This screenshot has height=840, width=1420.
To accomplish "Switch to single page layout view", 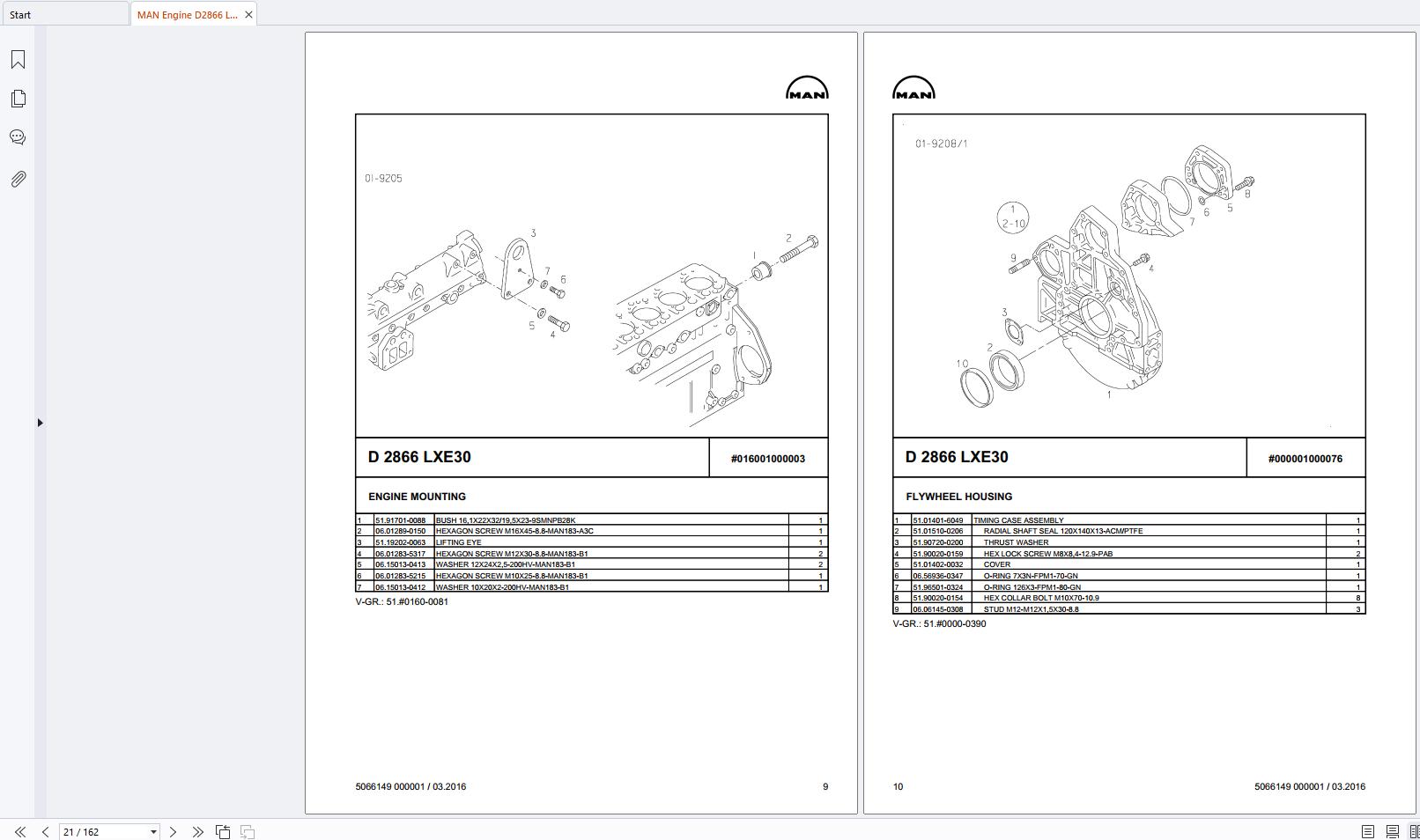I will 1368,831.
